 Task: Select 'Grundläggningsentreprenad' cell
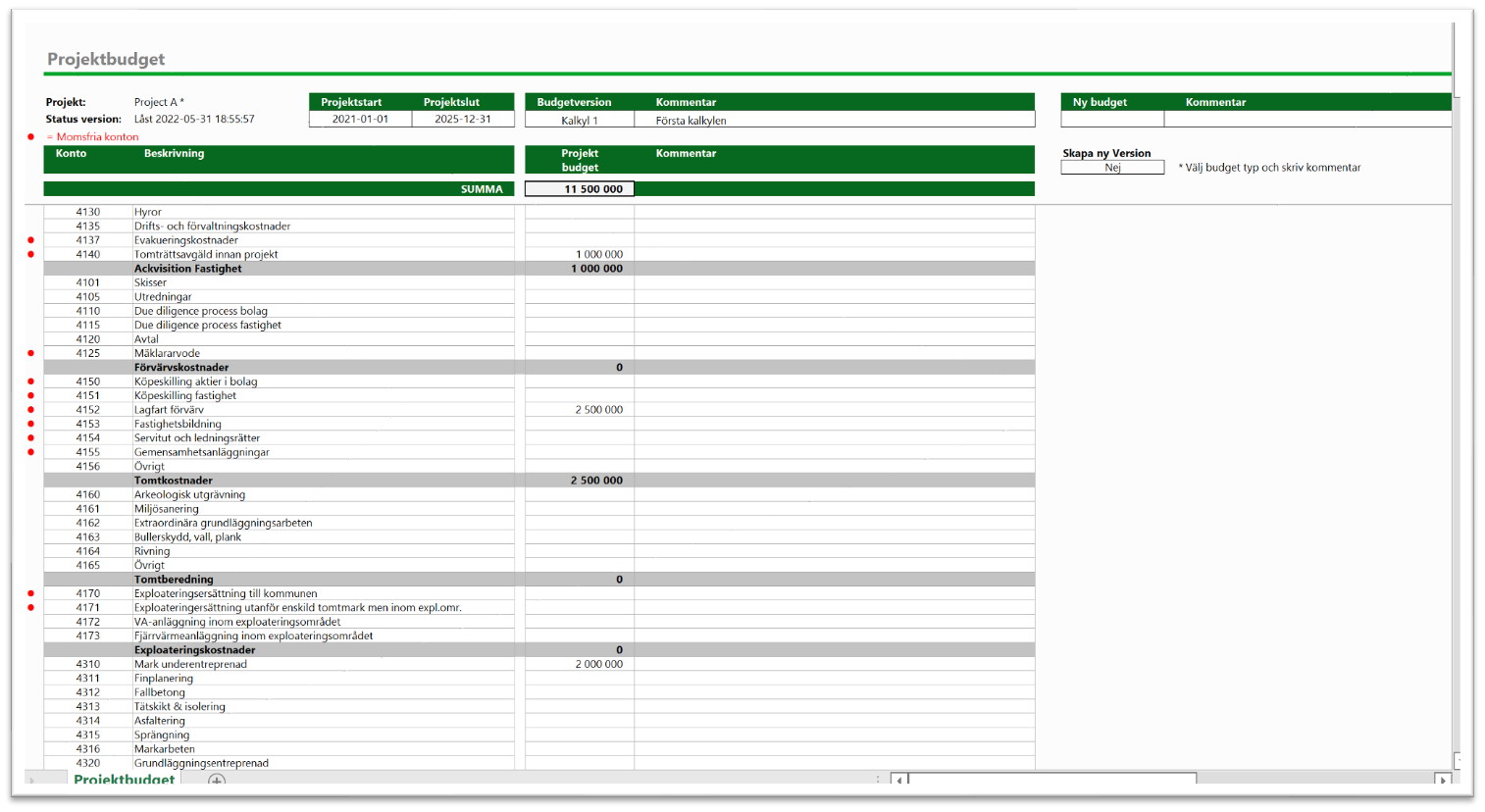324,763
